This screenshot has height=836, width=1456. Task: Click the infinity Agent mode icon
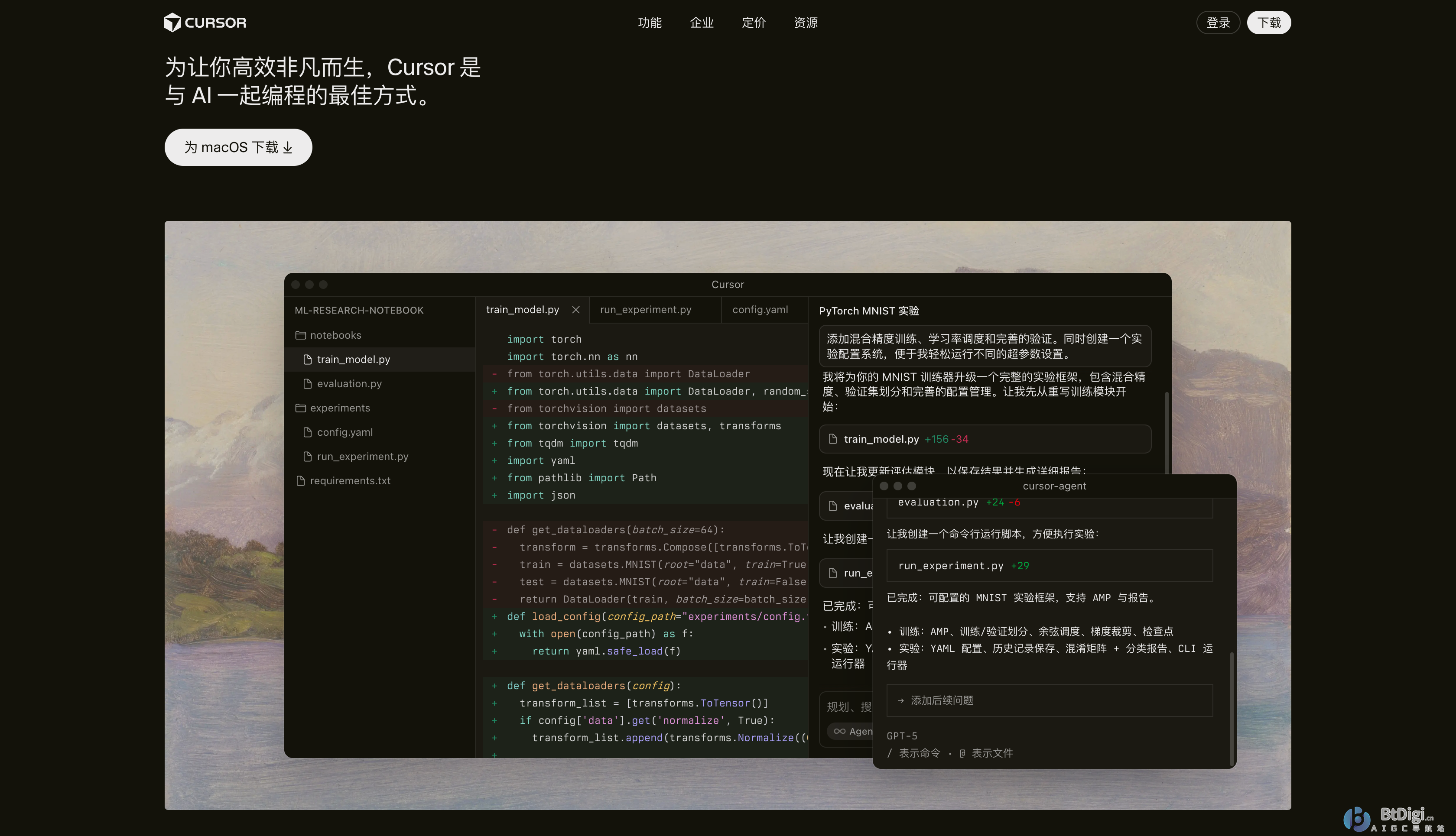coord(839,731)
